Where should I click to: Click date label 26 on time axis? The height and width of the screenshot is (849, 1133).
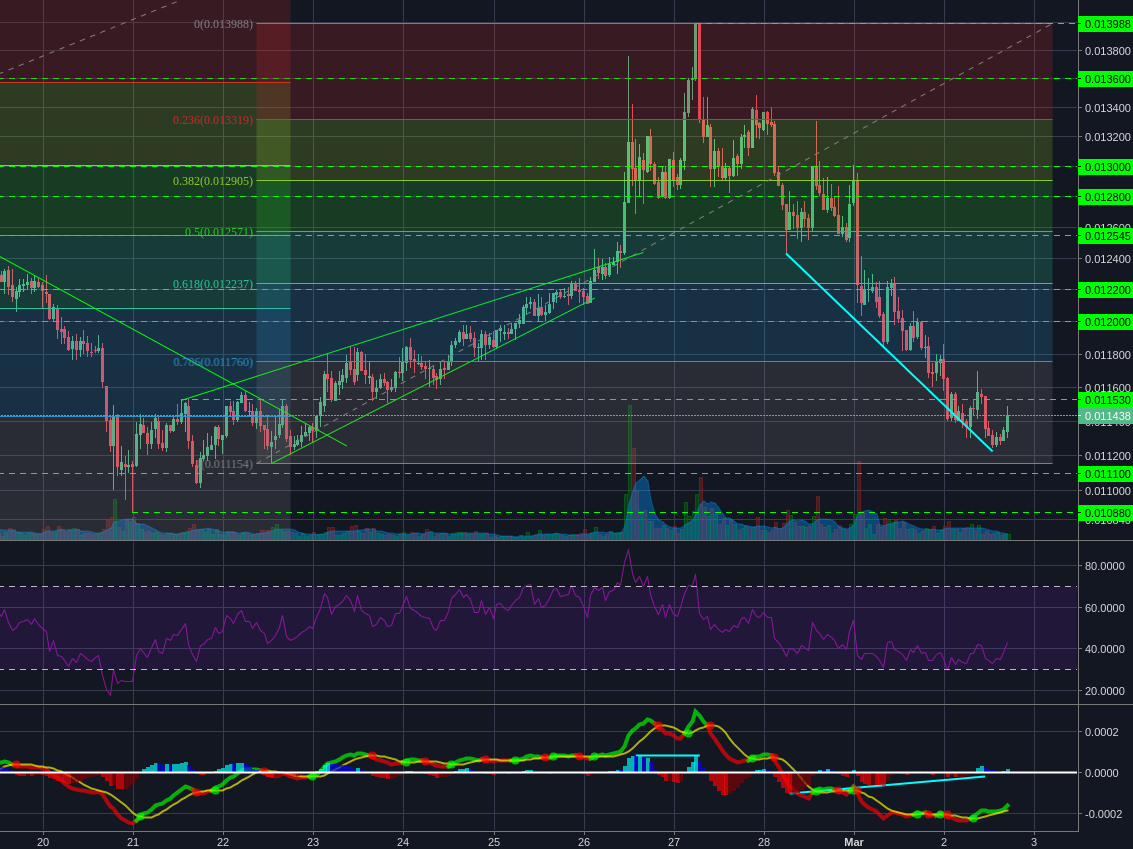tap(584, 842)
